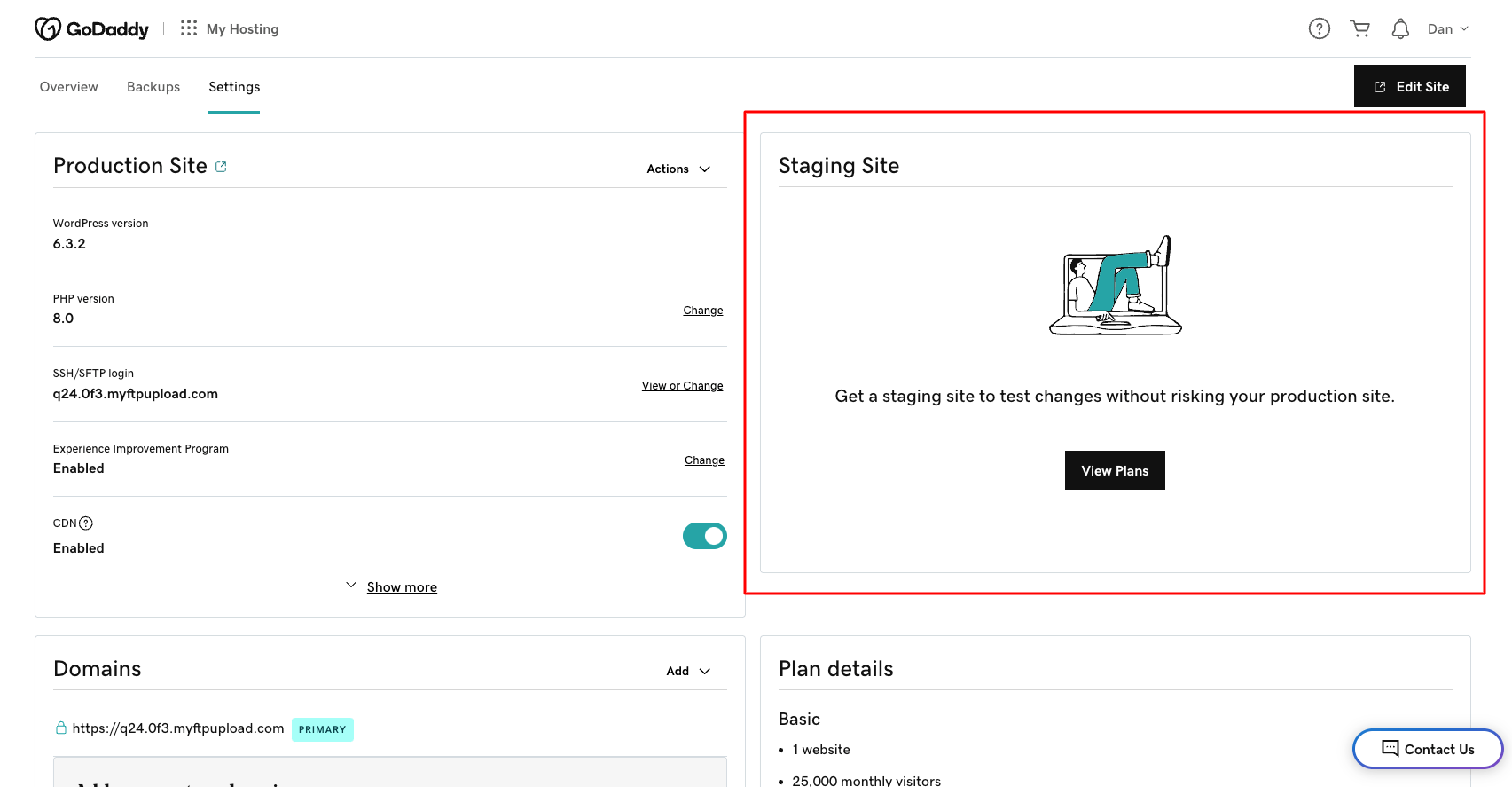This screenshot has width=1512, height=787.
Task: Open the shopping cart
Action: click(x=1359, y=29)
